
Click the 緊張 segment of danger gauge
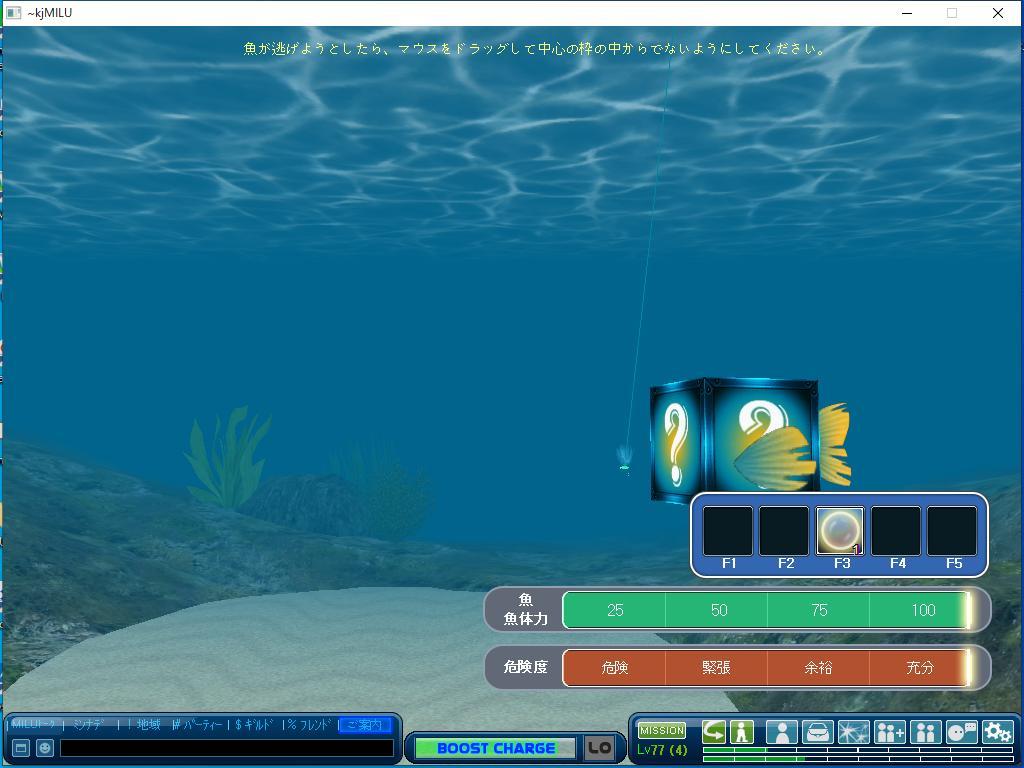coord(716,667)
